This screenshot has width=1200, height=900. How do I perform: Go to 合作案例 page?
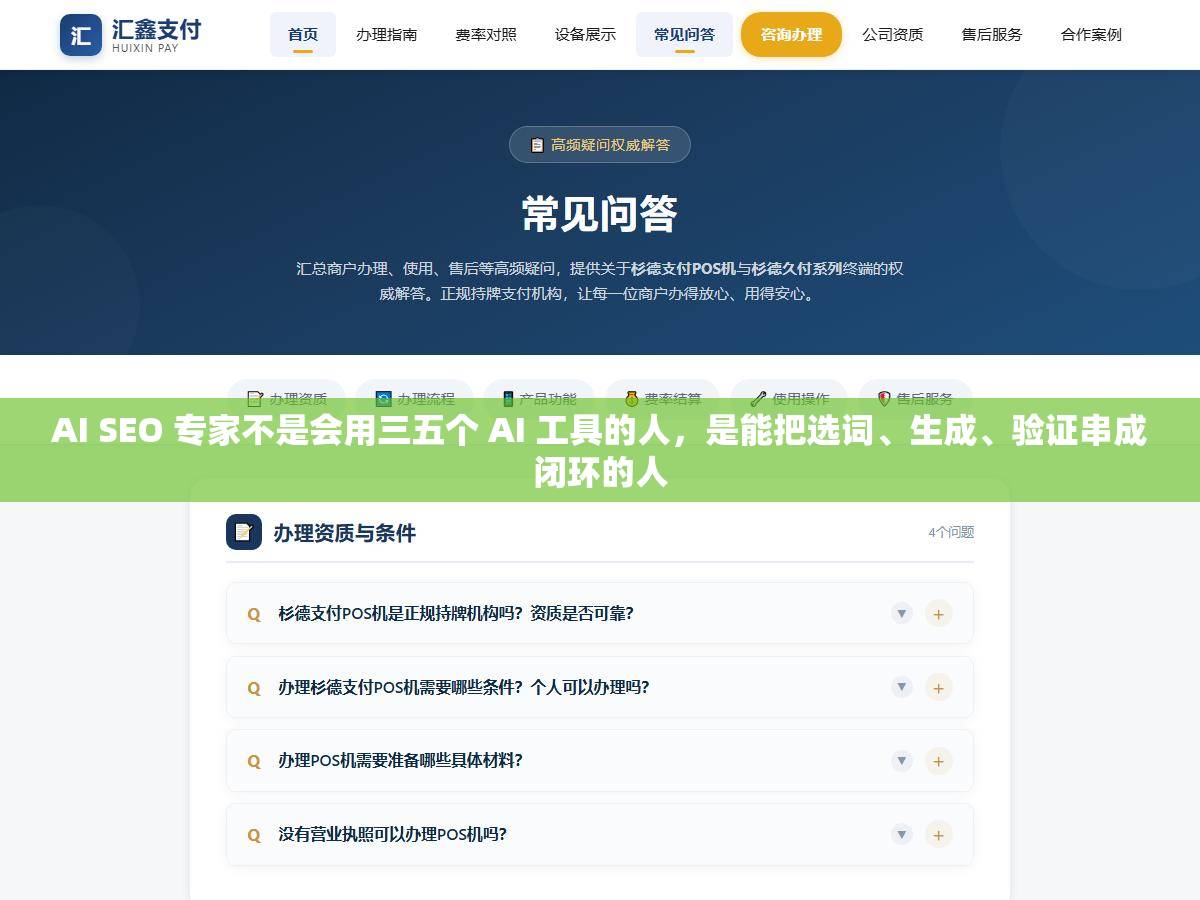[x=1091, y=35]
